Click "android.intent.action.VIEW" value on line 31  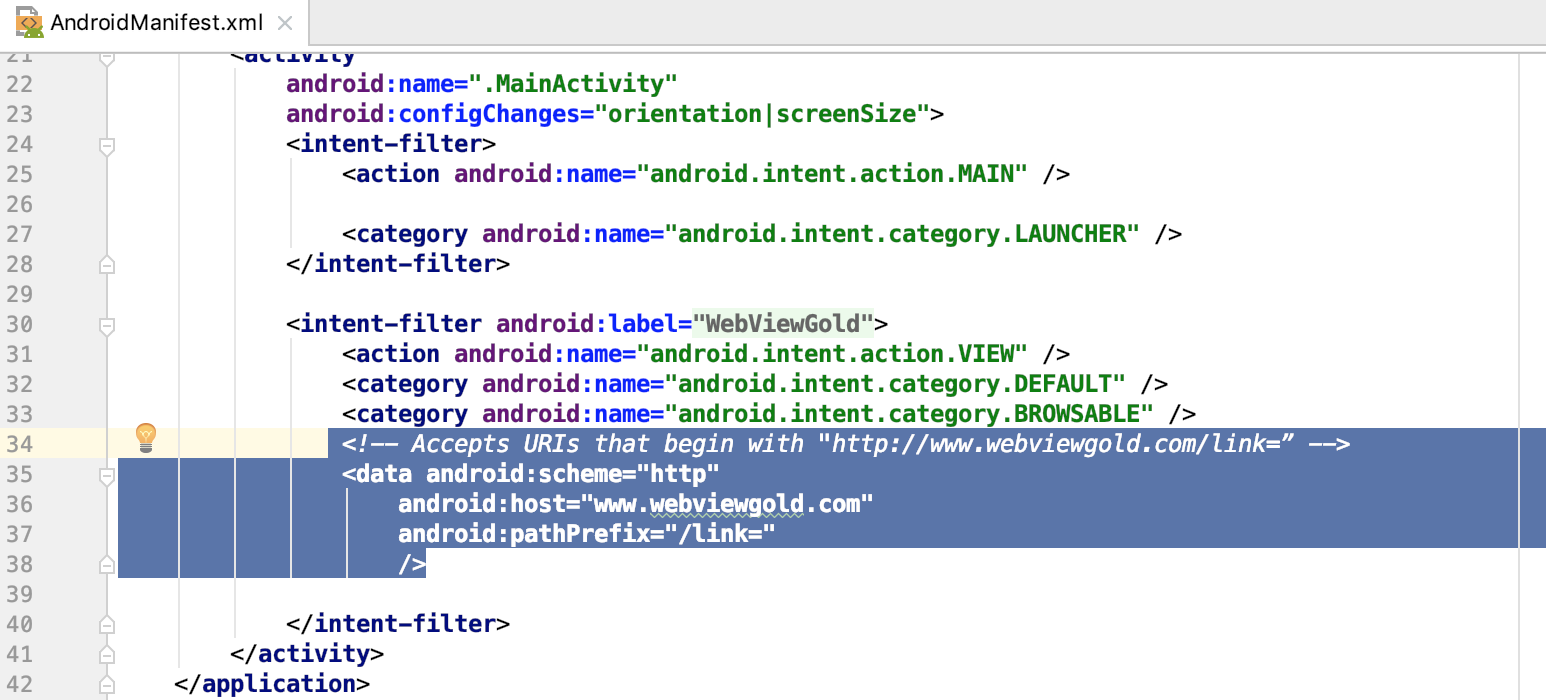(833, 353)
